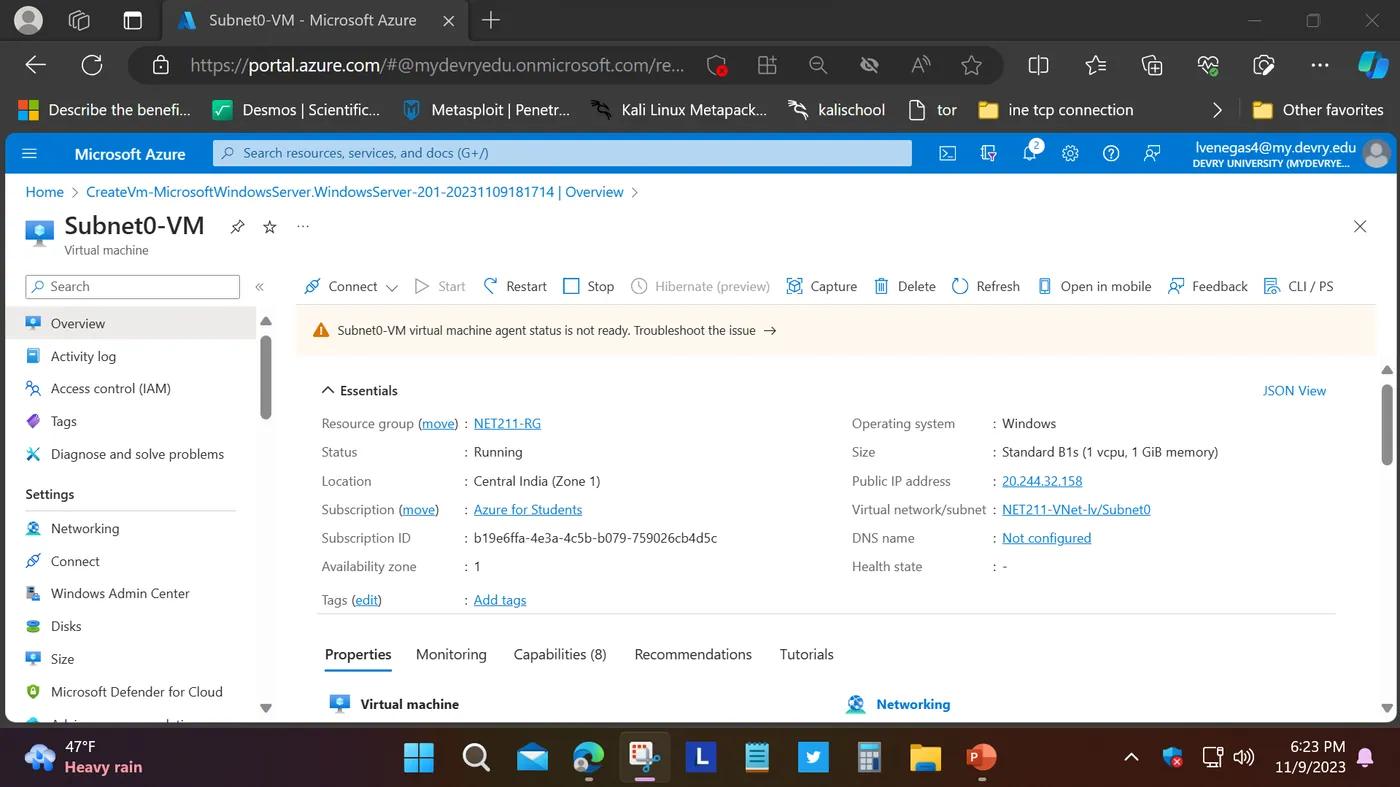Open Windows Start button on taskbar
1400x787 pixels.
(419, 757)
